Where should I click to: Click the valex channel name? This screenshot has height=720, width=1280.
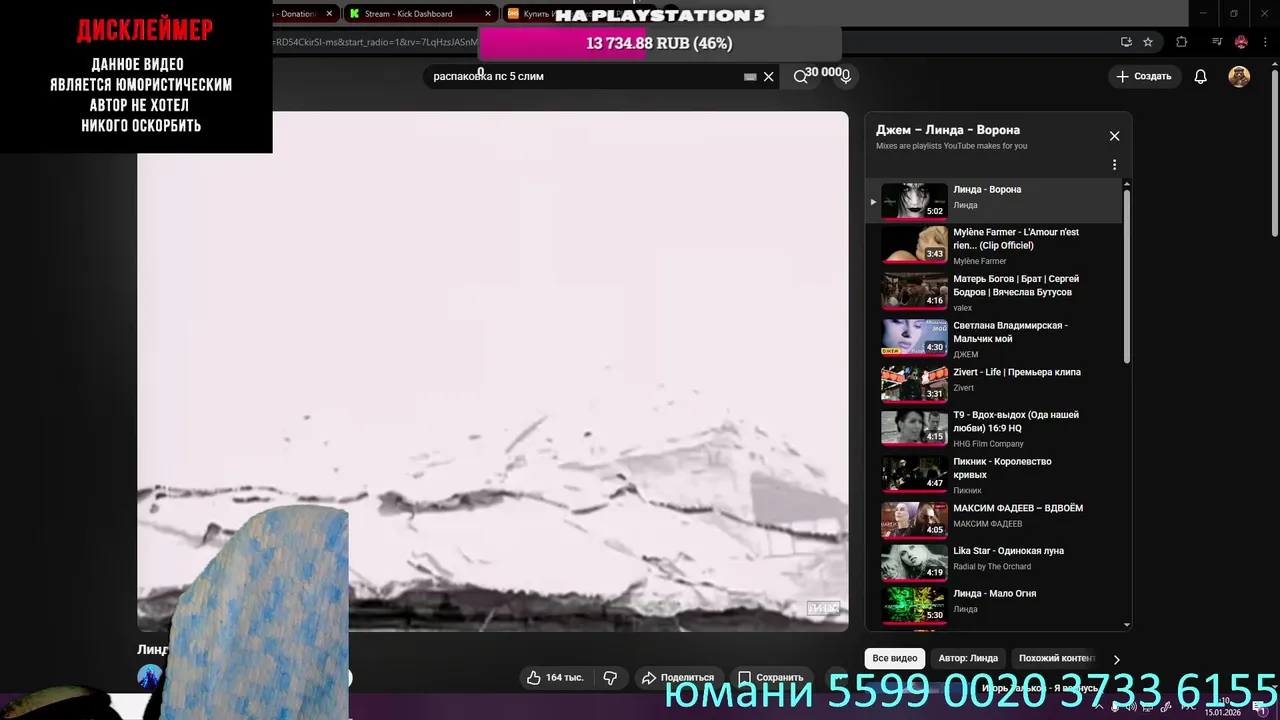coord(962,308)
